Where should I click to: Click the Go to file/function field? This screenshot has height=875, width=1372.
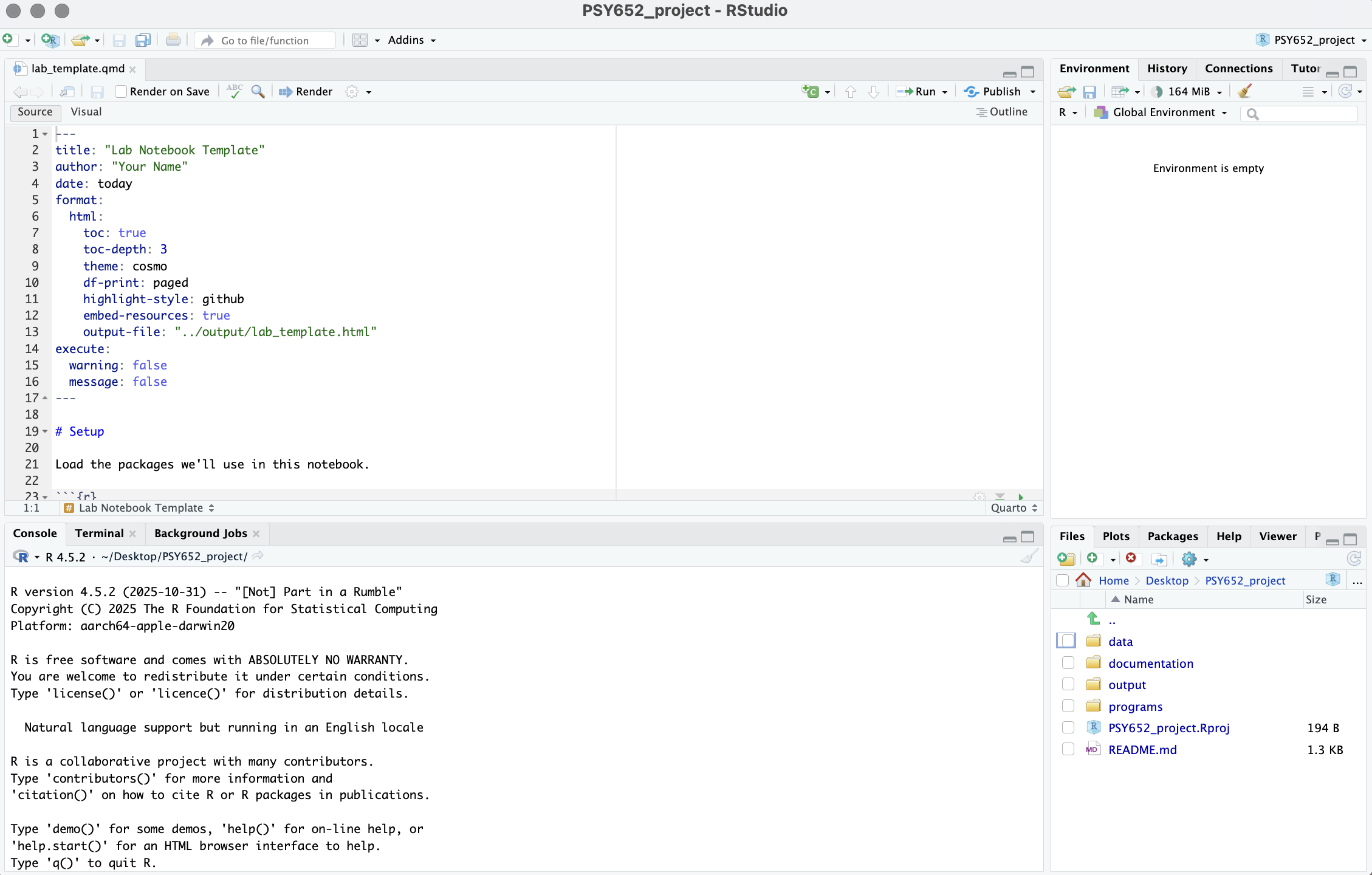click(x=266, y=41)
